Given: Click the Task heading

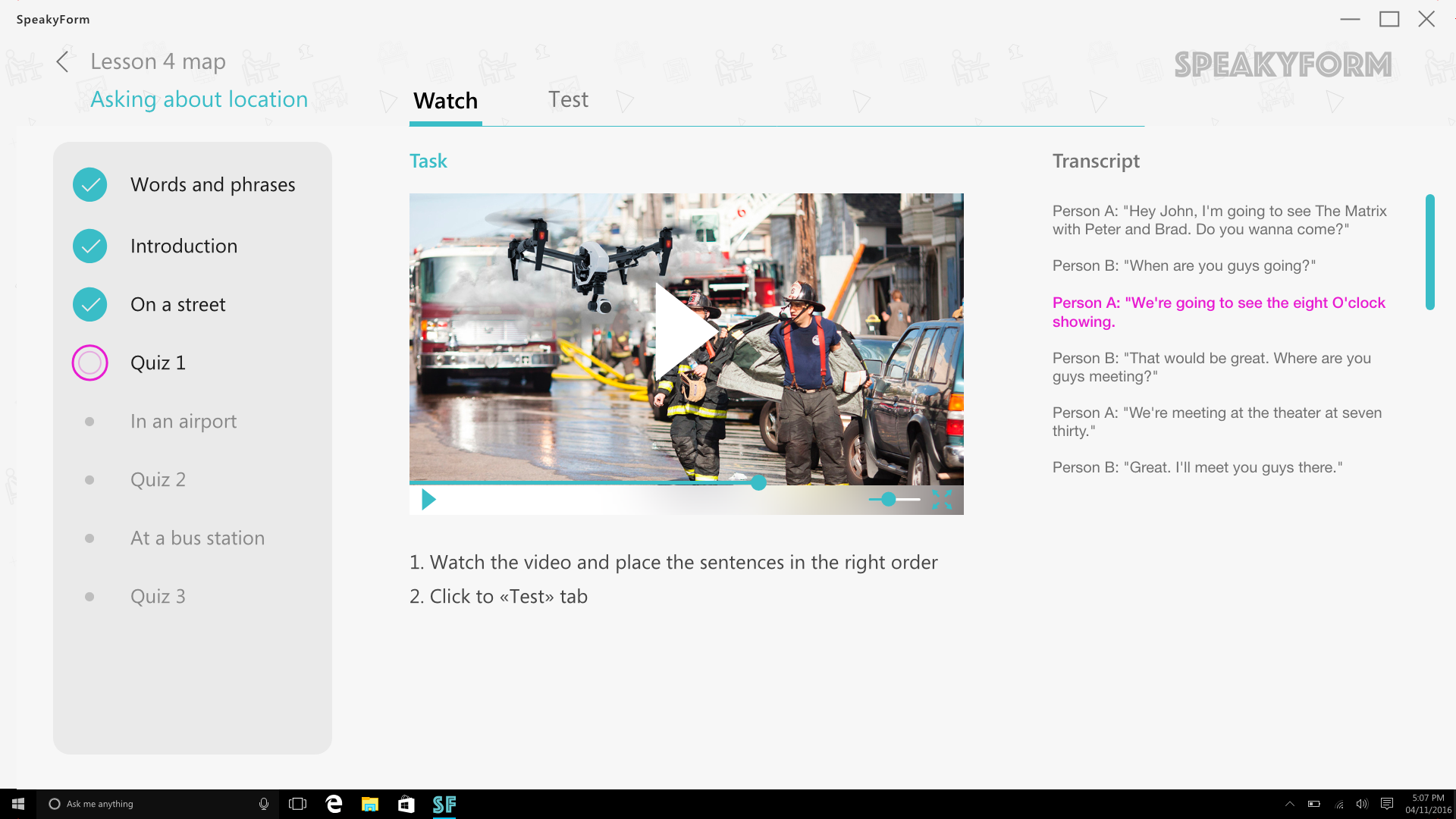Looking at the screenshot, I should pyautogui.click(x=428, y=161).
